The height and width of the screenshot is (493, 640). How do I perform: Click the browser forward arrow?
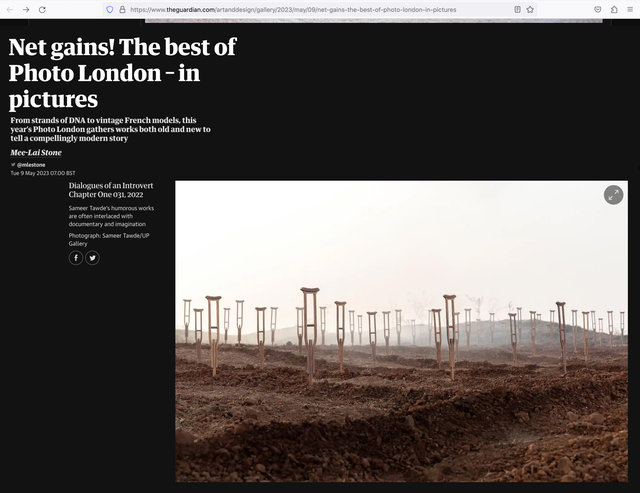pyautogui.click(x=26, y=9)
